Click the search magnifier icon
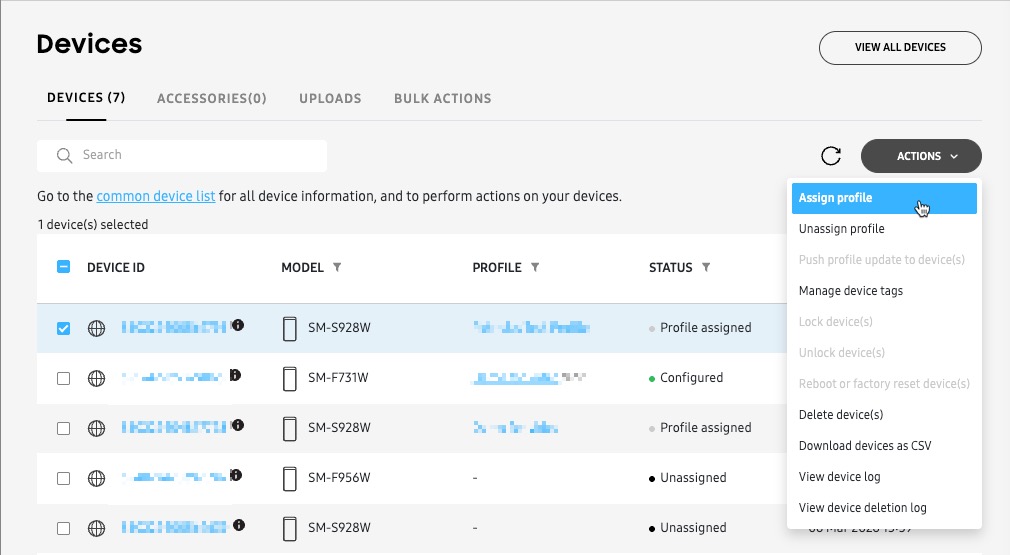The image size is (1010, 555). pos(64,156)
